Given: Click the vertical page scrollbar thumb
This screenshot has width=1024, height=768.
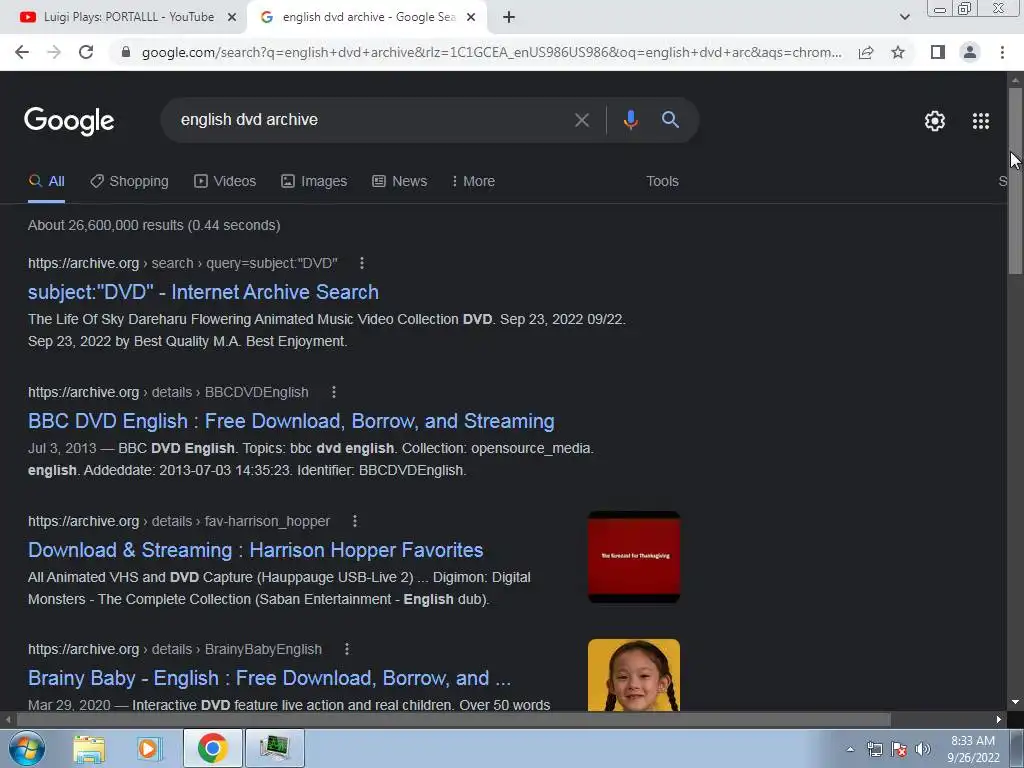Looking at the screenshot, I should point(1015,180).
